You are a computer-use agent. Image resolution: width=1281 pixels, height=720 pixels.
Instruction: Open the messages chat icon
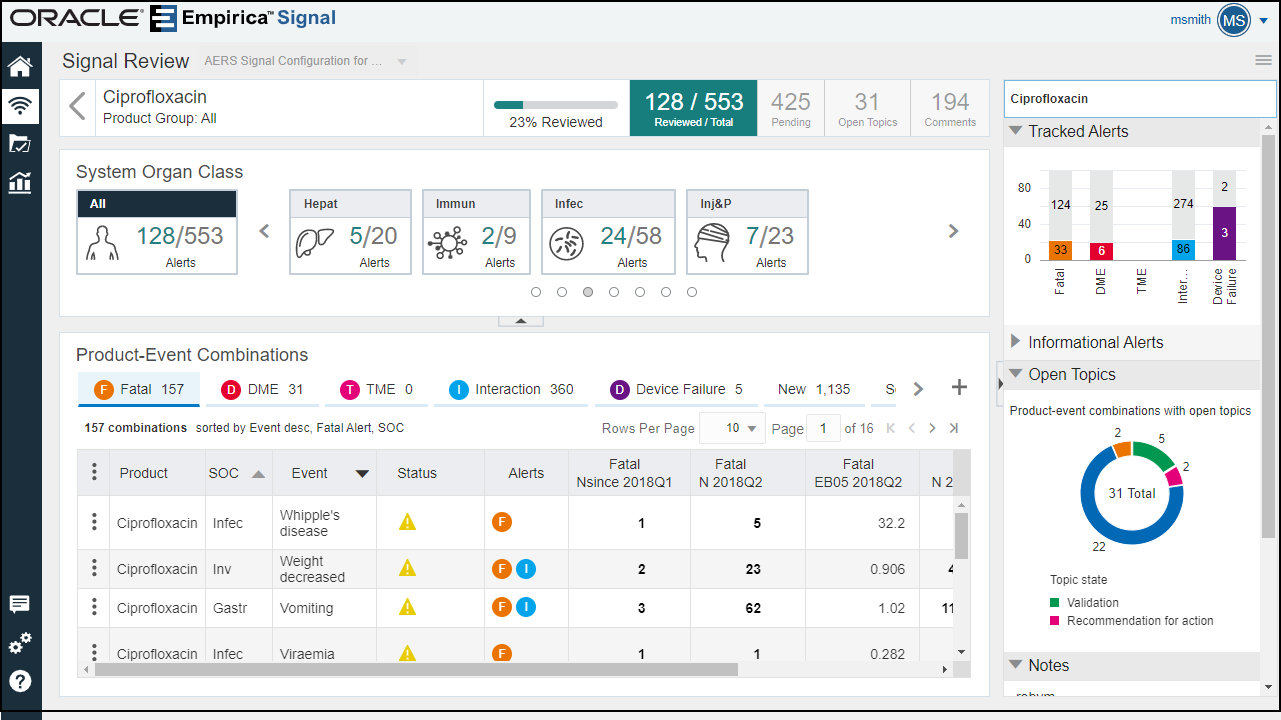click(x=20, y=604)
